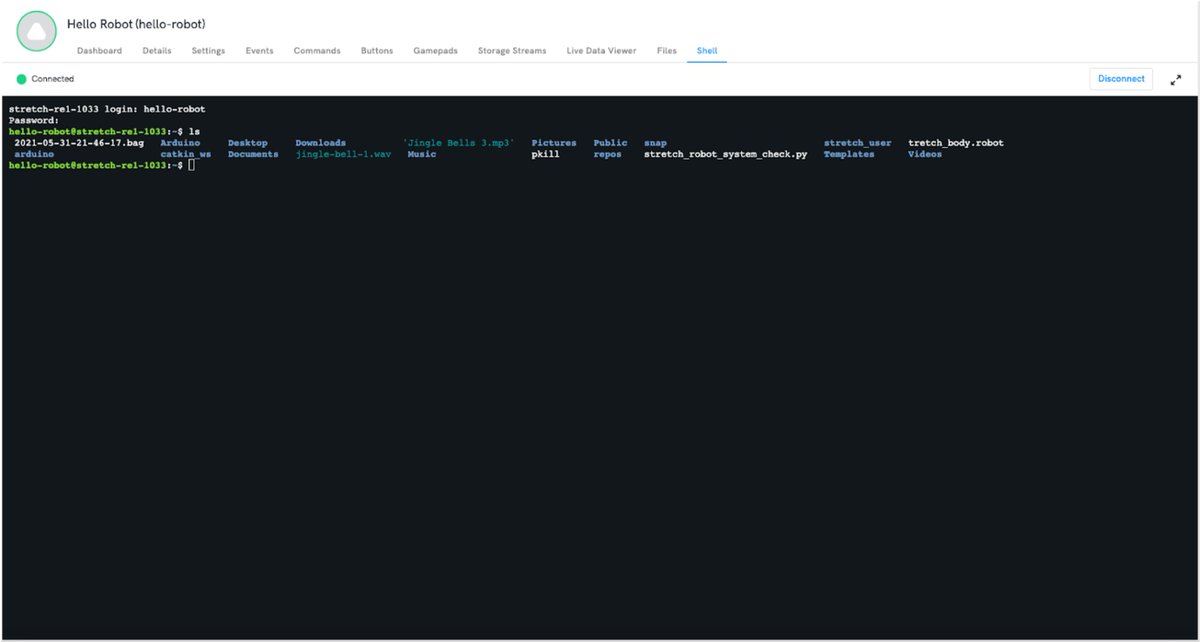
Task: Click the capitalized Arduino directory name
Action: (180, 143)
